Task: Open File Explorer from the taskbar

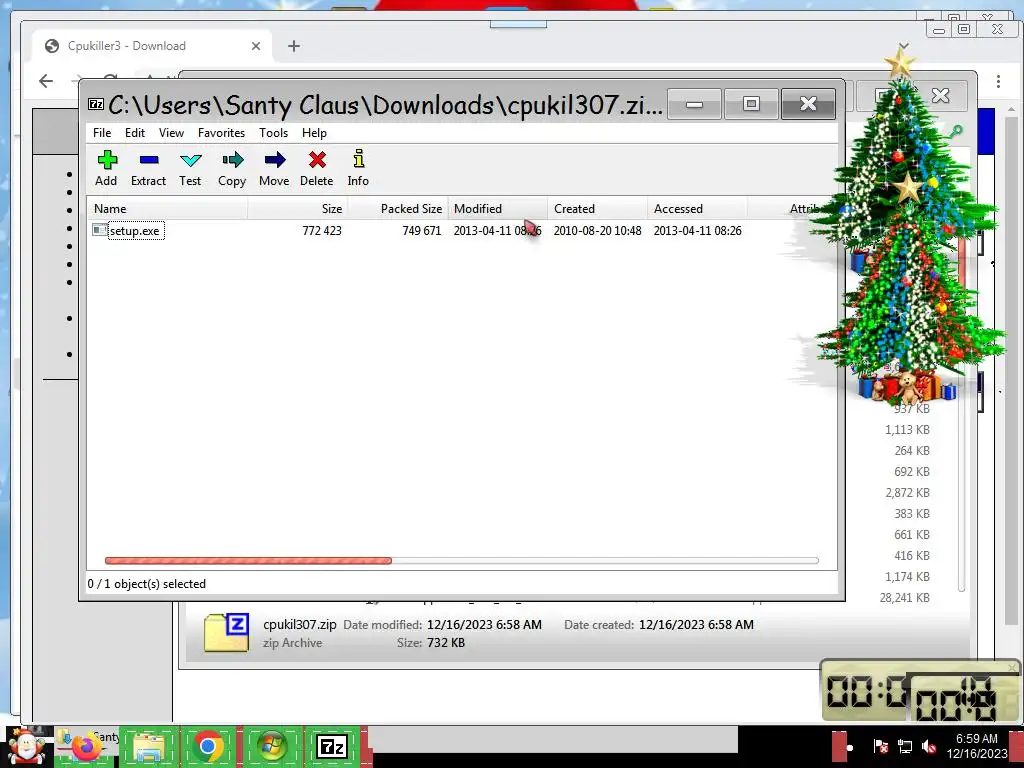Action: coord(149,746)
